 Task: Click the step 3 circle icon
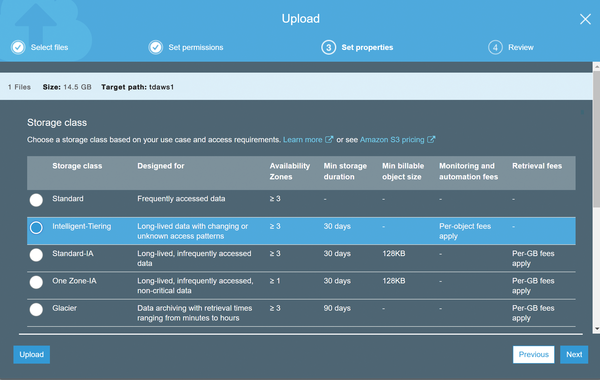point(328,47)
